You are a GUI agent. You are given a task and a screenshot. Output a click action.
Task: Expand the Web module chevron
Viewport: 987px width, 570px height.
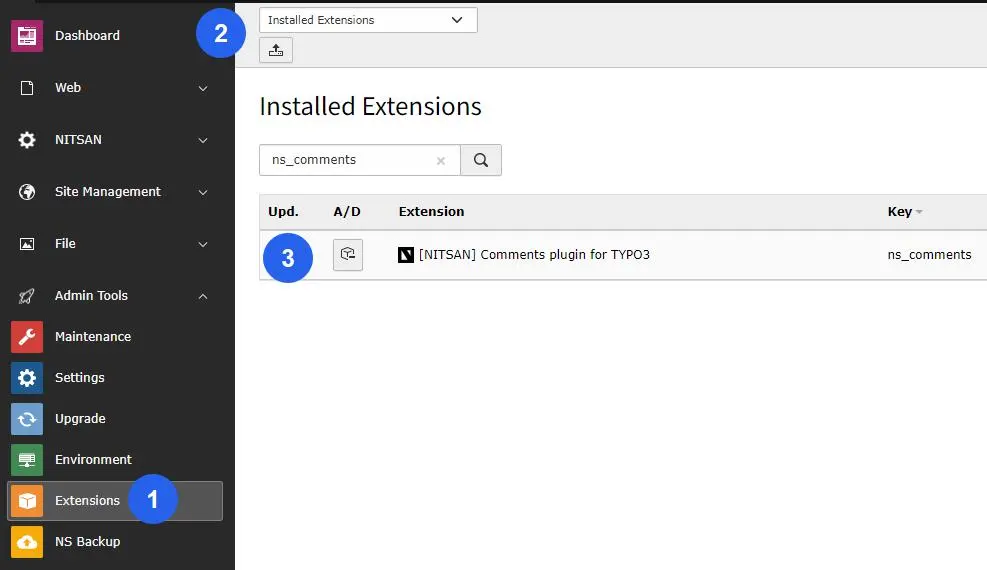coord(203,89)
